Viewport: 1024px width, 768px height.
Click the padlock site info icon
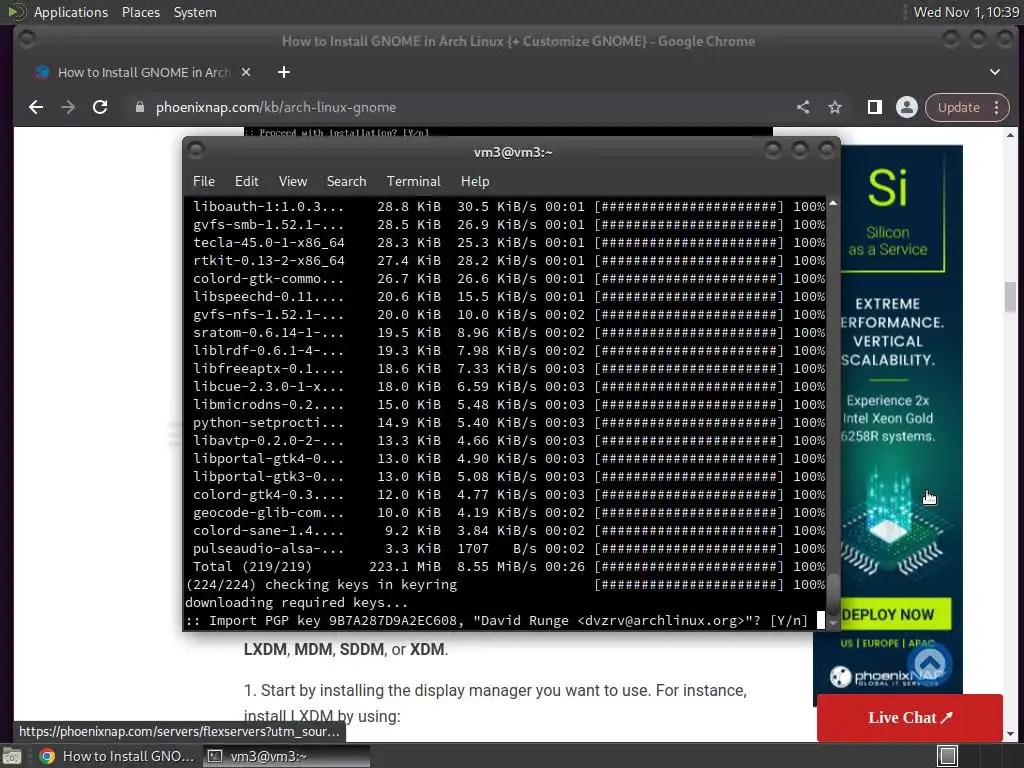(139, 107)
